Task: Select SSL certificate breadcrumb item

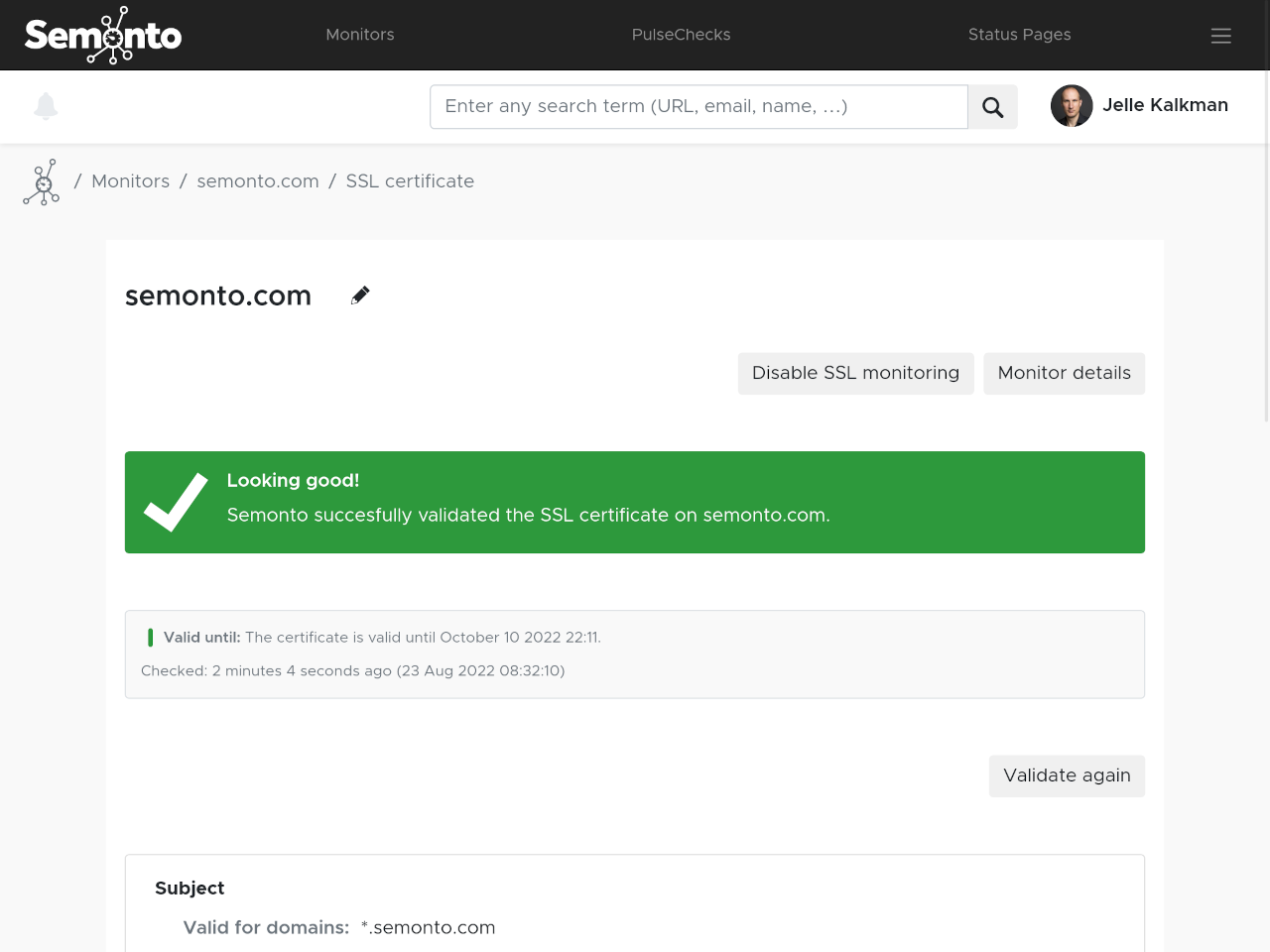Action: coord(410,181)
